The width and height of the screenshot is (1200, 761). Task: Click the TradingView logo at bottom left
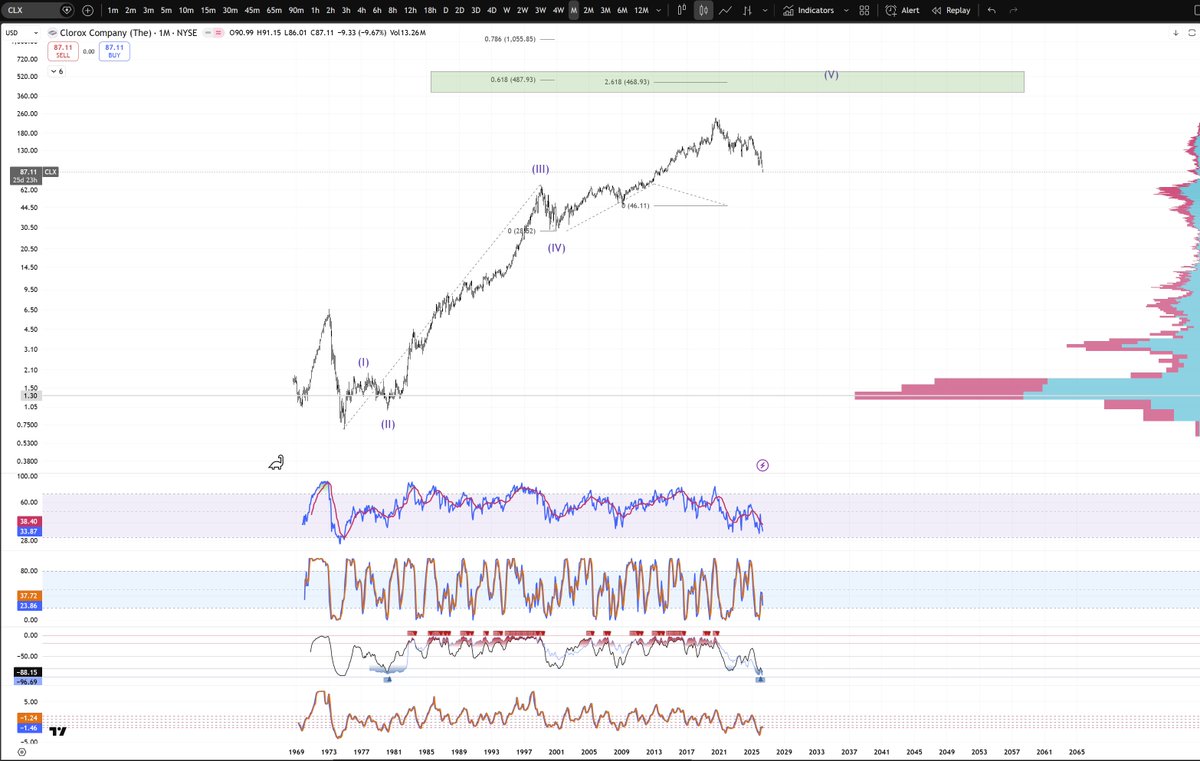[59, 732]
